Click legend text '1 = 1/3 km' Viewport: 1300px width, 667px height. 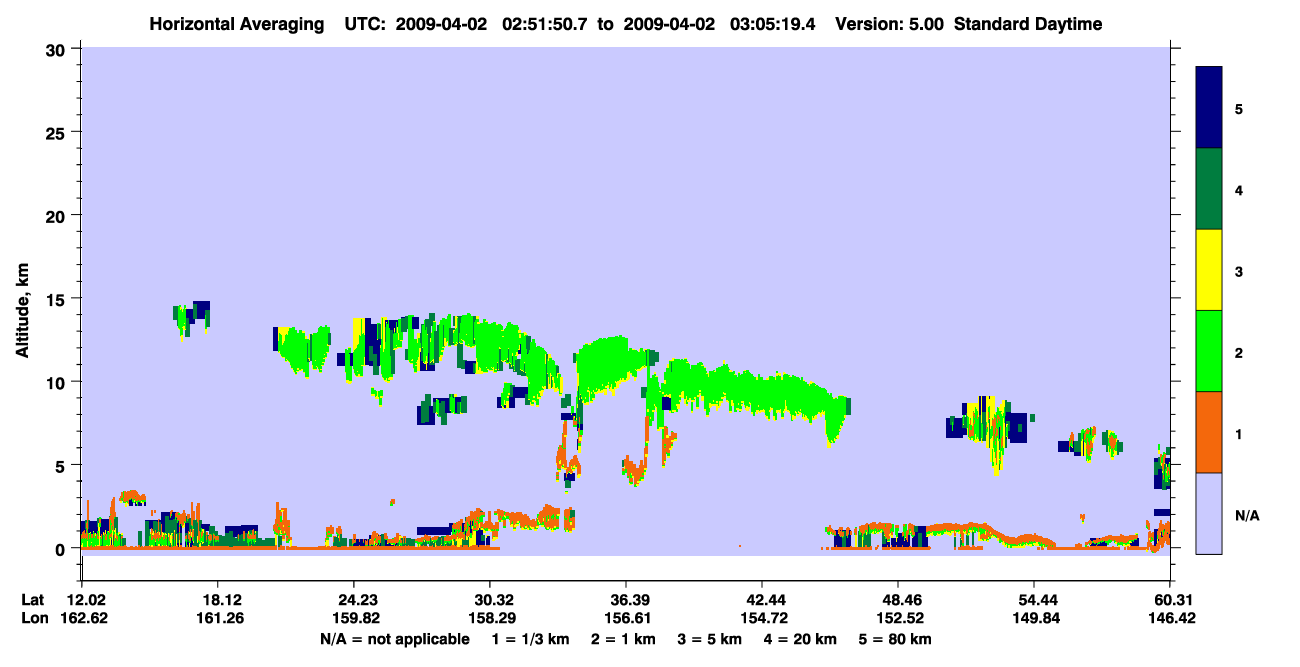(x=531, y=639)
